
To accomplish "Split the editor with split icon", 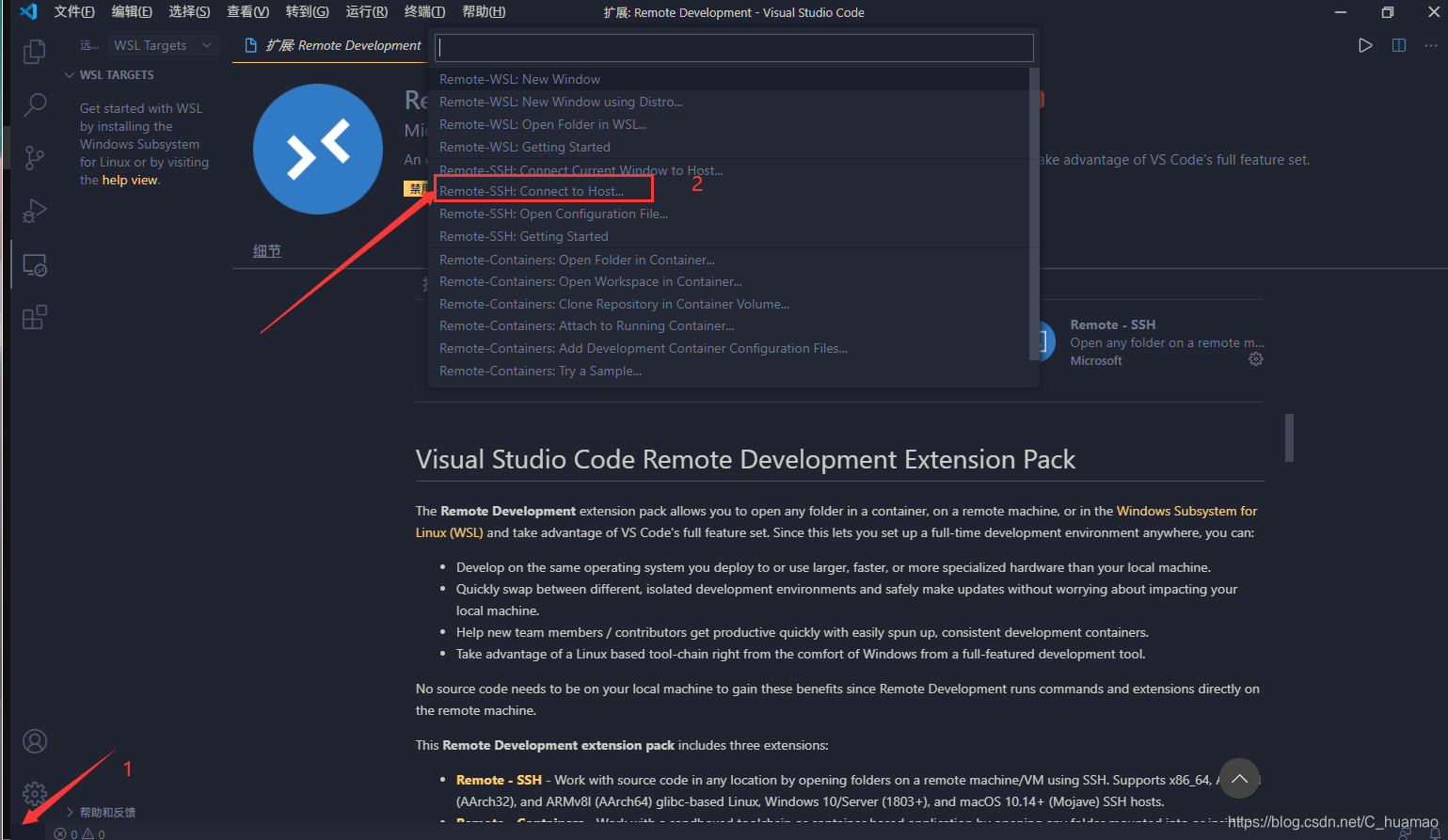I will coord(1399,45).
